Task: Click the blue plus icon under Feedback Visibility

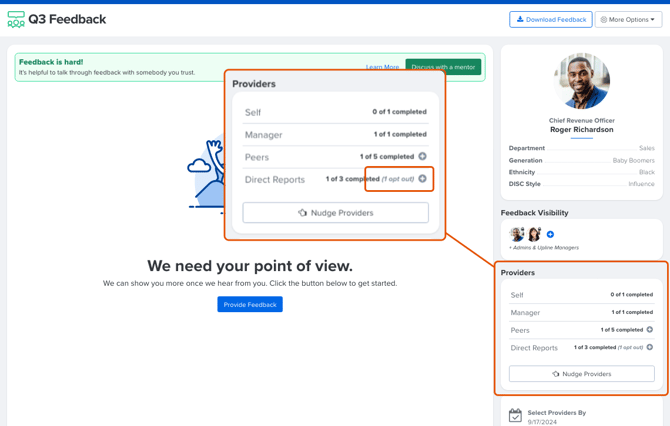Action: (550, 234)
